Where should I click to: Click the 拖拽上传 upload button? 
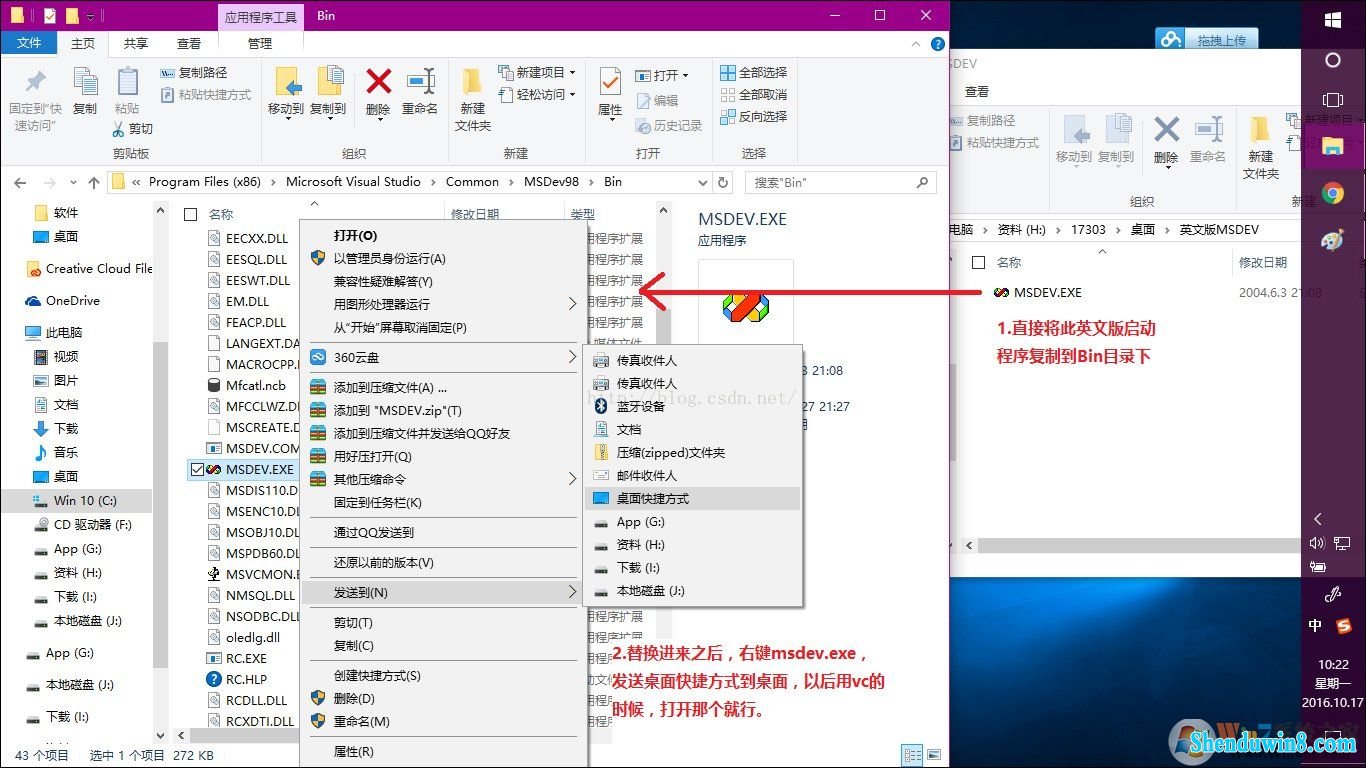click(x=1207, y=39)
